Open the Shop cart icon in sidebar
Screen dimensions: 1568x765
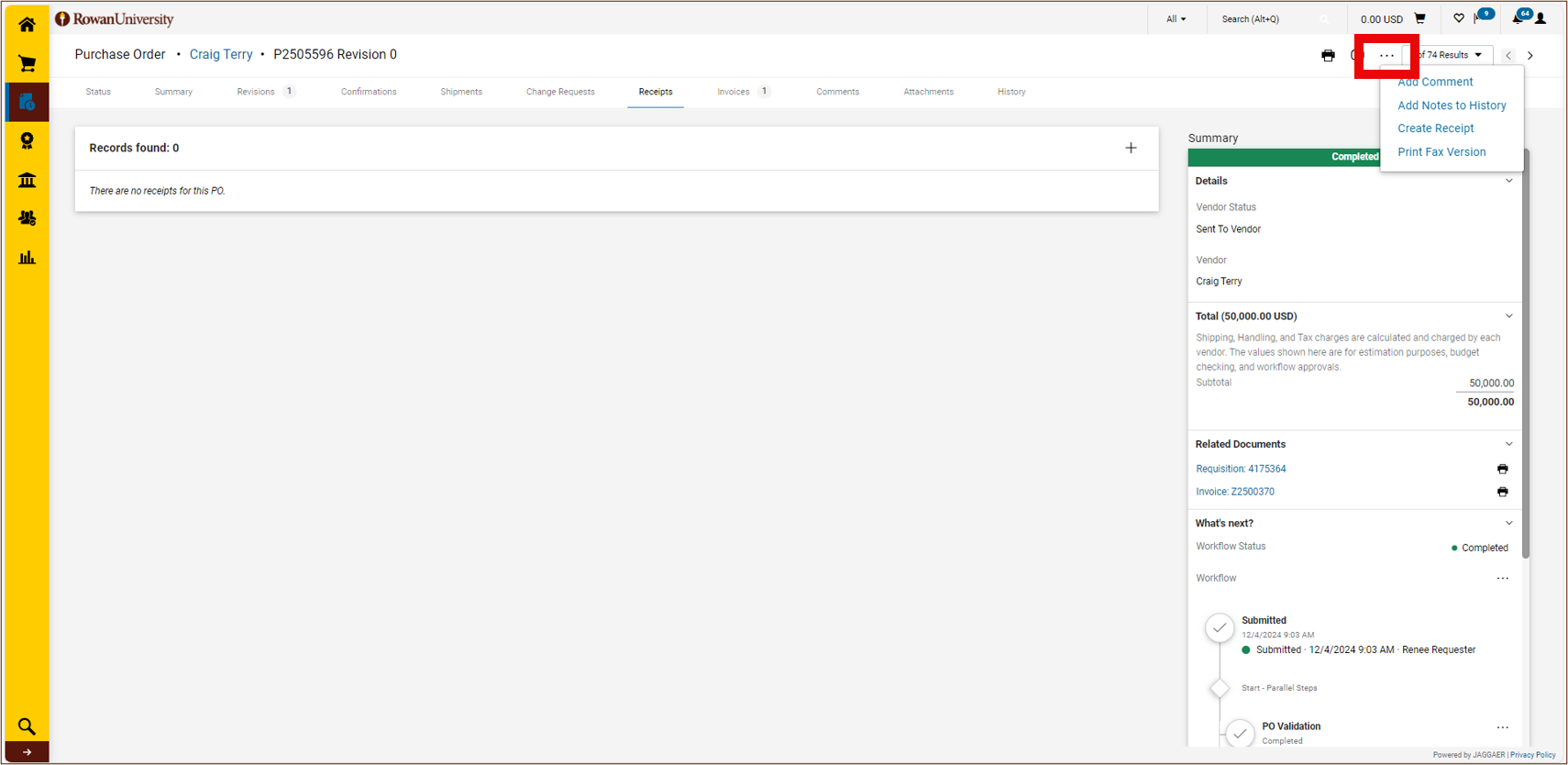27,64
